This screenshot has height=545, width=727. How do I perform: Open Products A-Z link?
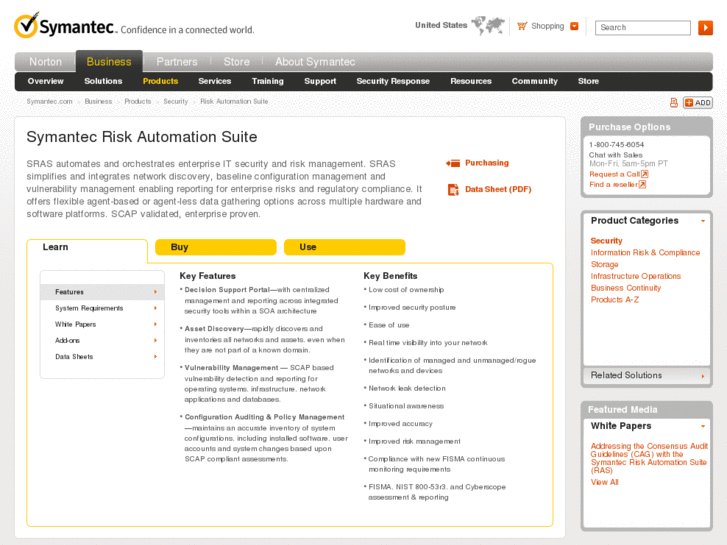coord(614,300)
